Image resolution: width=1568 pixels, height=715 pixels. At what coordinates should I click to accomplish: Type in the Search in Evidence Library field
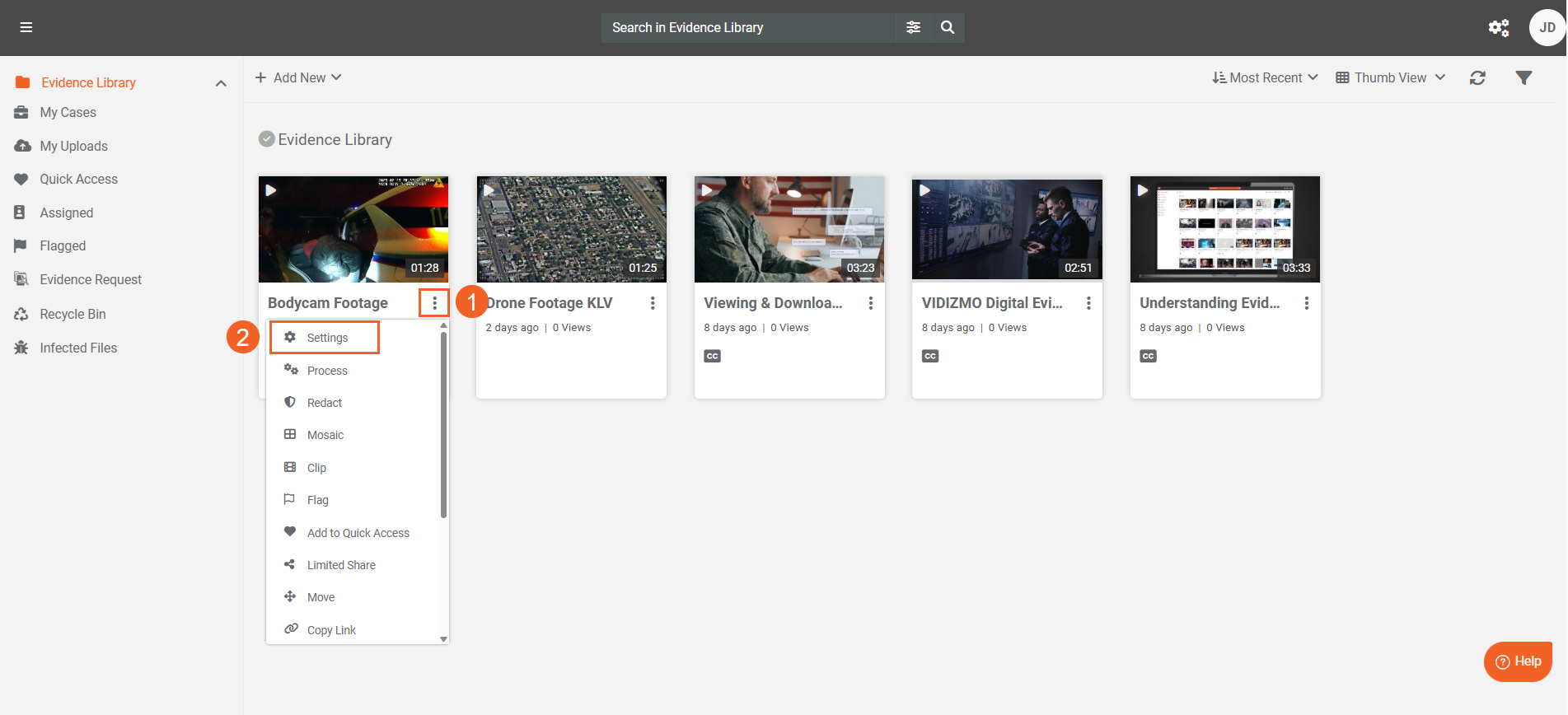tap(748, 27)
